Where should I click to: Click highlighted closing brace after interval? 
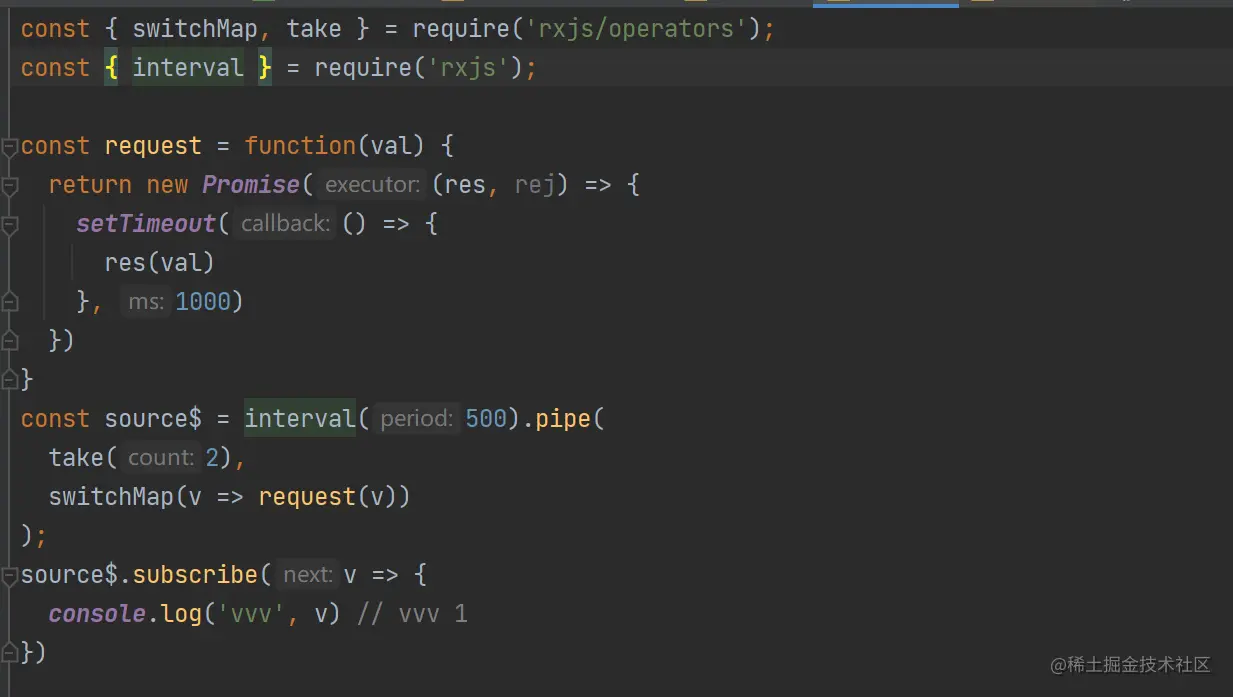[265, 68]
